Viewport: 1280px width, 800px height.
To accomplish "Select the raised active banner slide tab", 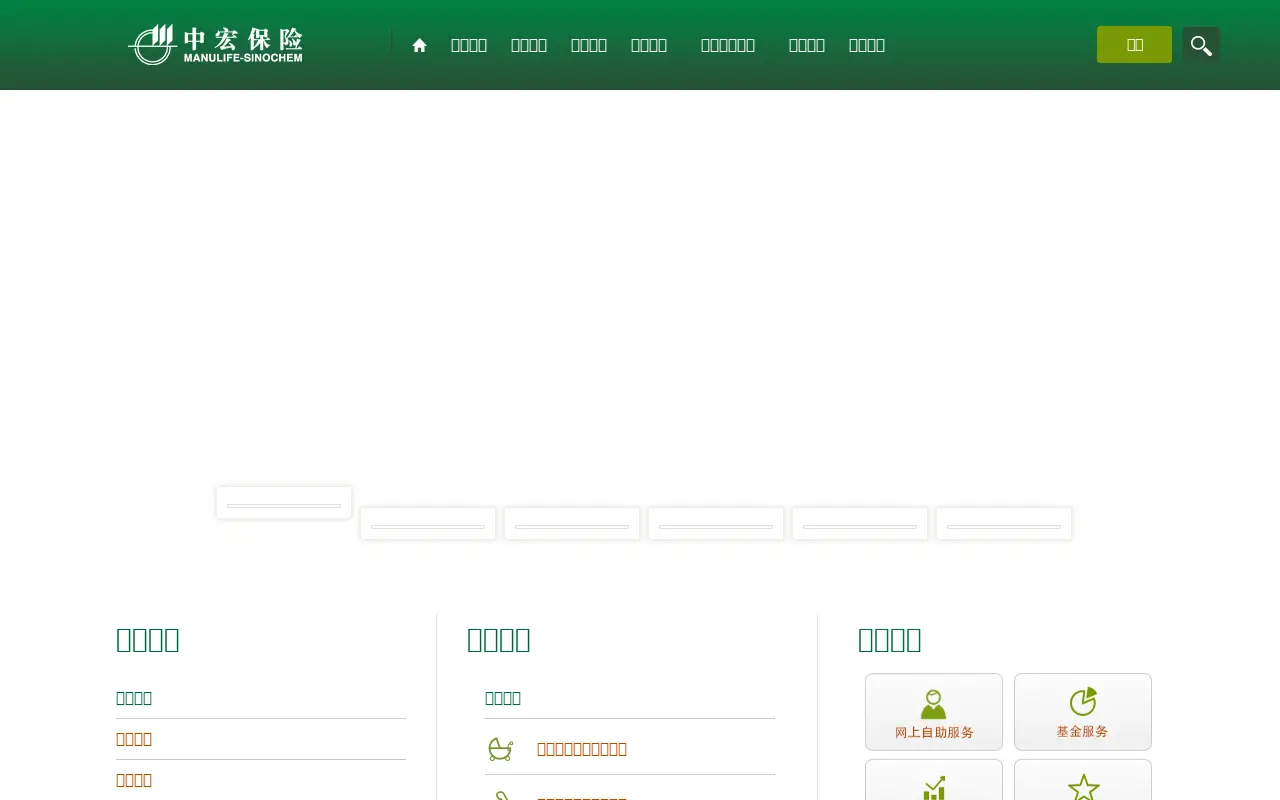I will click(x=284, y=502).
